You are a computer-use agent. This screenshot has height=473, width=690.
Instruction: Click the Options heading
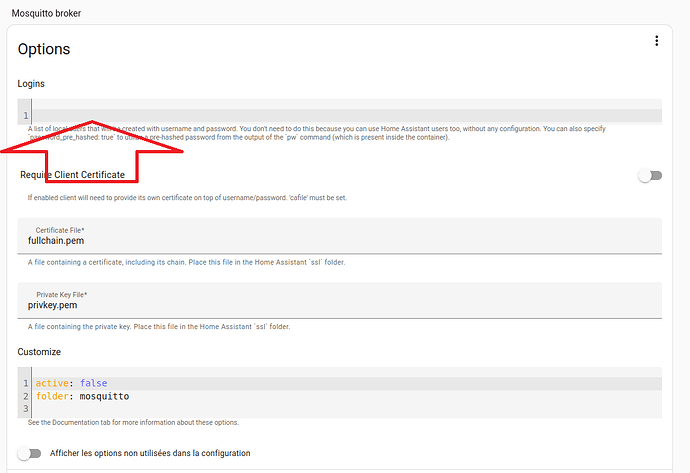[x=44, y=49]
